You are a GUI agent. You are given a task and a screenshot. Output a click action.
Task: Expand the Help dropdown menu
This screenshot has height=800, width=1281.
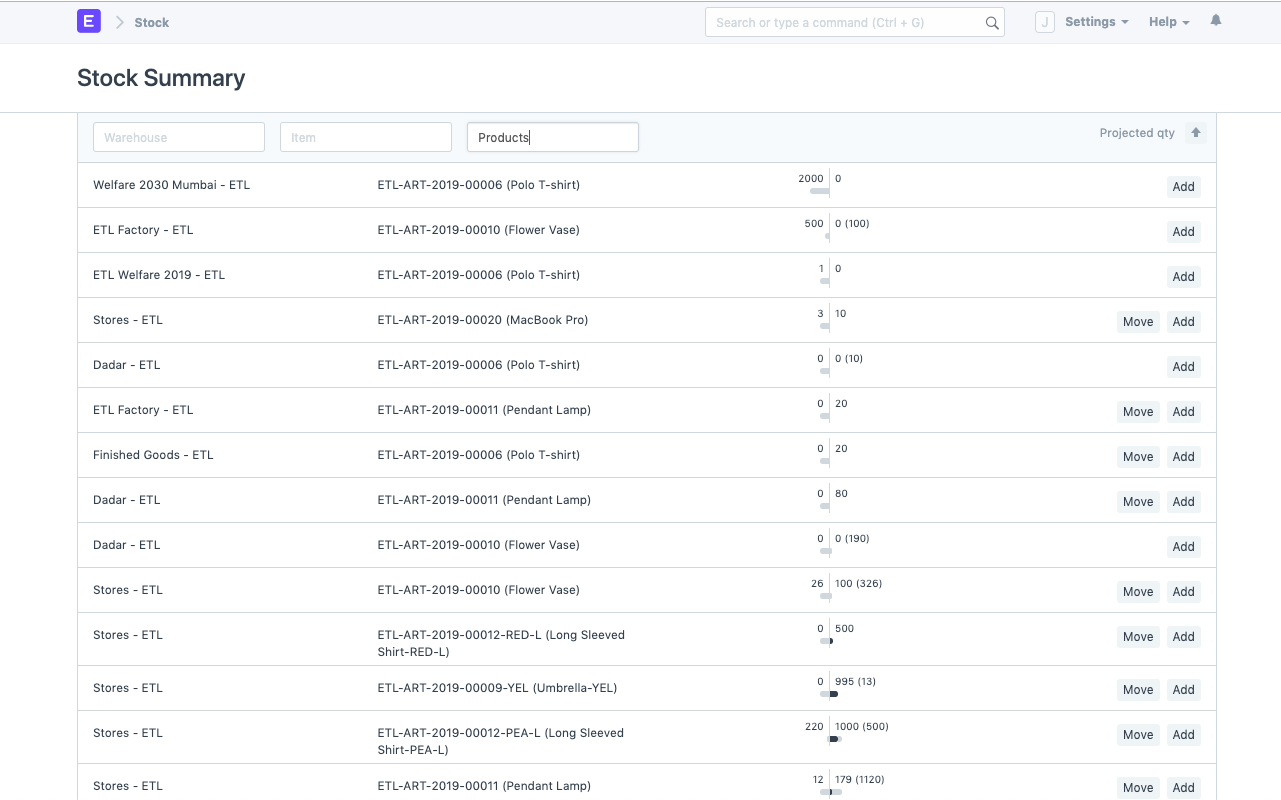(1168, 22)
